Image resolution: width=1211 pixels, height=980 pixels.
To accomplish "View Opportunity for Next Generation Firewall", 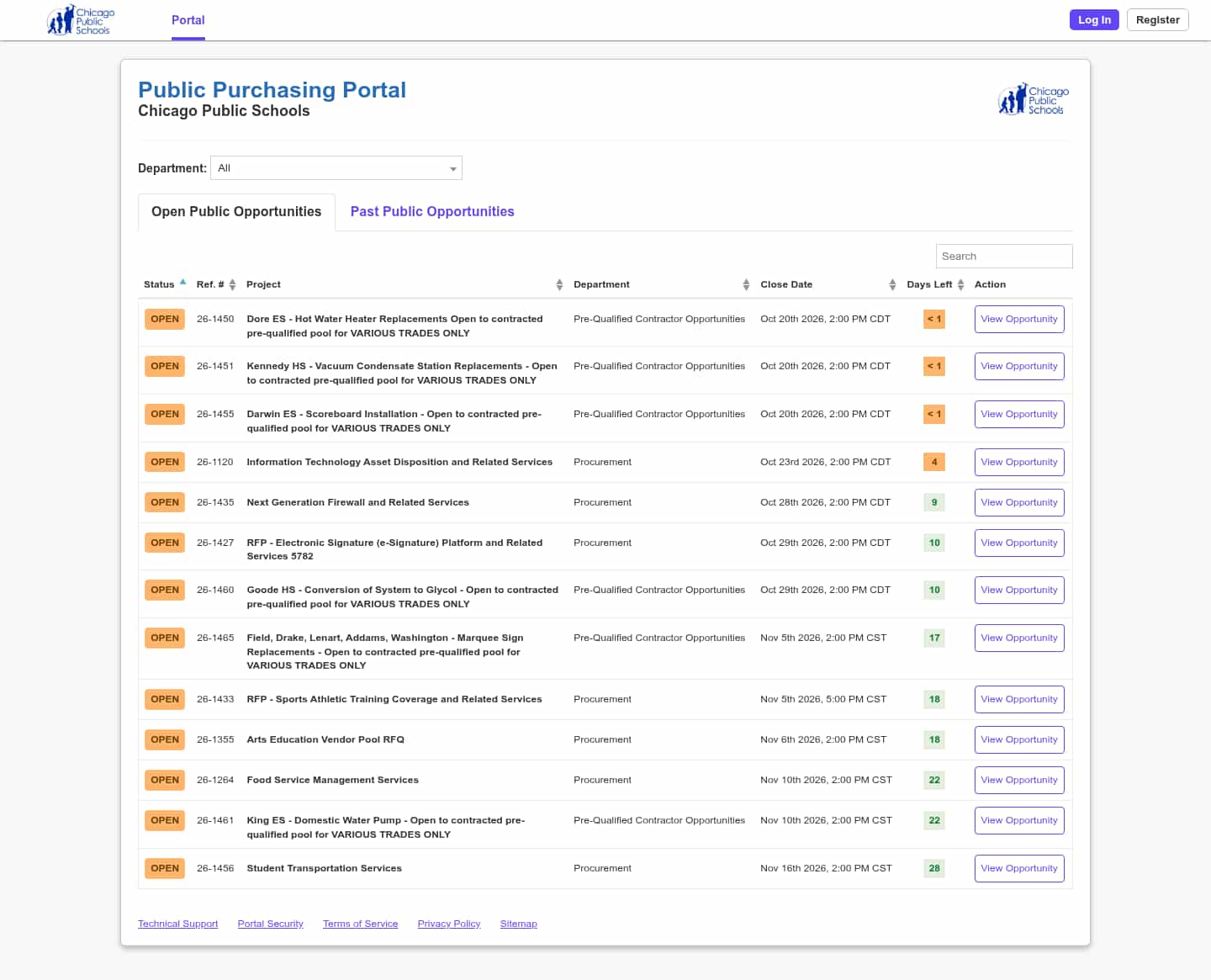I will pyautogui.click(x=1019, y=503).
